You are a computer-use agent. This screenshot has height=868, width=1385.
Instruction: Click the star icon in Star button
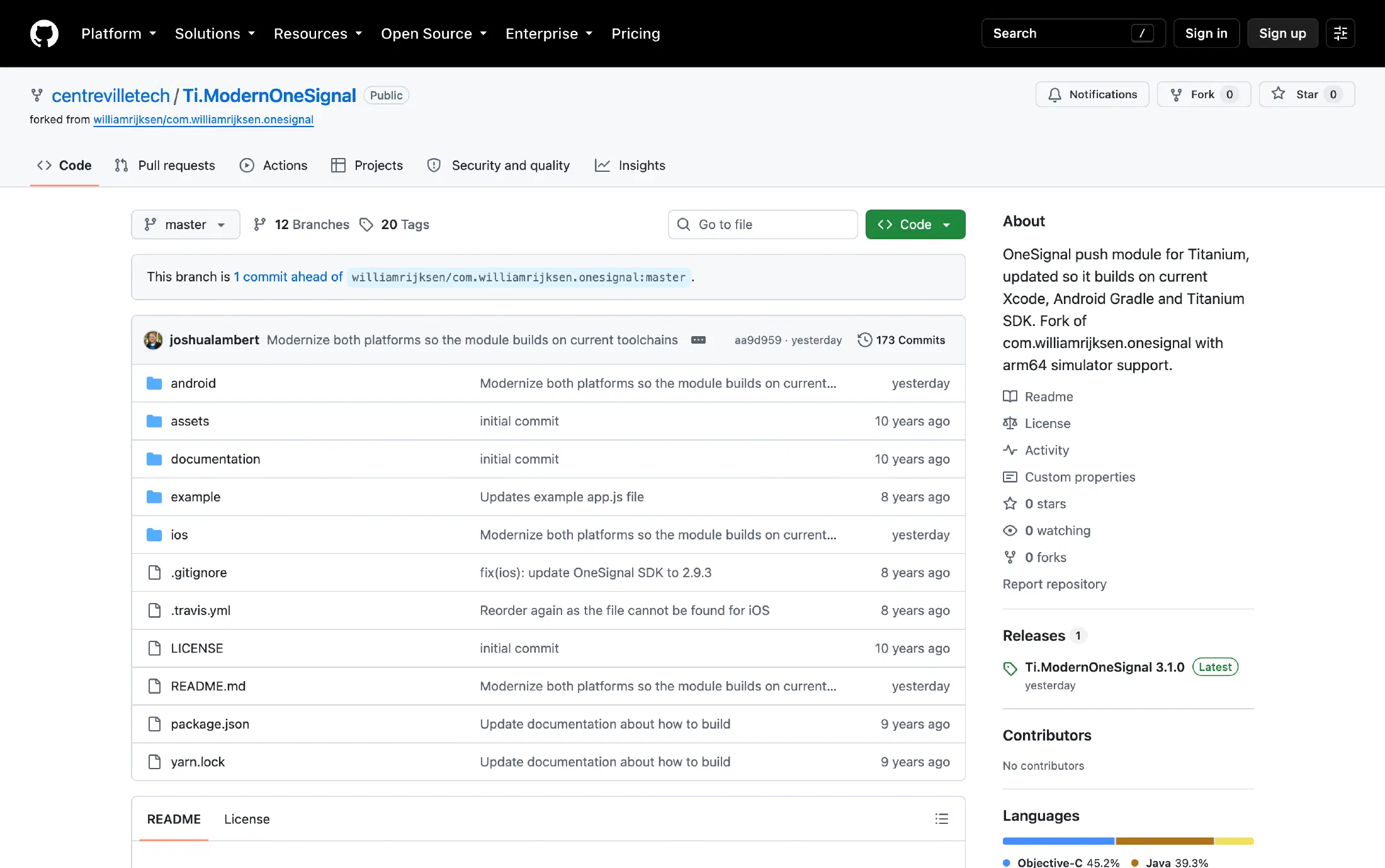(x=1278, y=94)
